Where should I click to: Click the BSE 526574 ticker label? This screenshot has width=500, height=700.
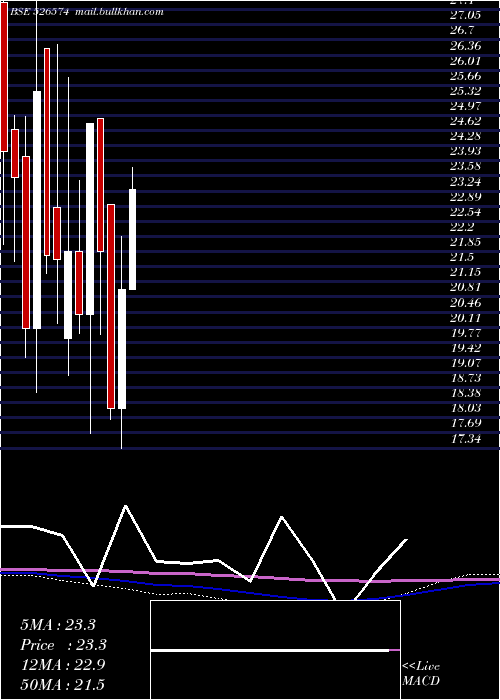tap(39, 12)
